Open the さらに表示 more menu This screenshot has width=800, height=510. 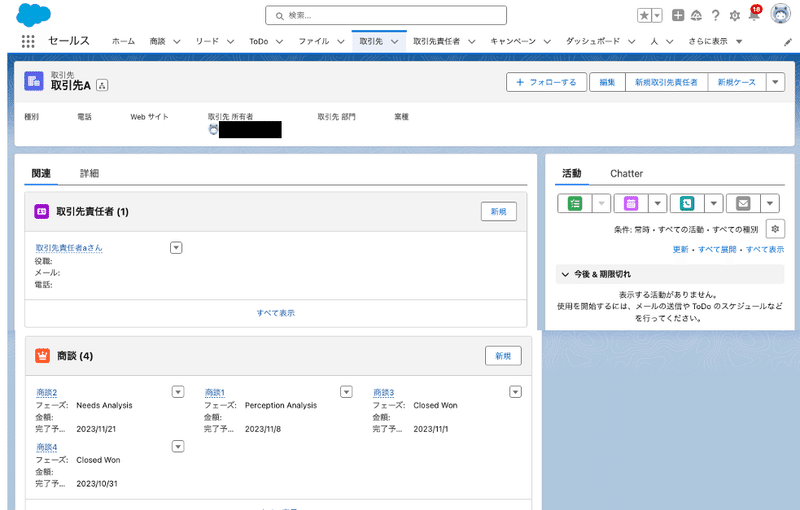[715, 41]
